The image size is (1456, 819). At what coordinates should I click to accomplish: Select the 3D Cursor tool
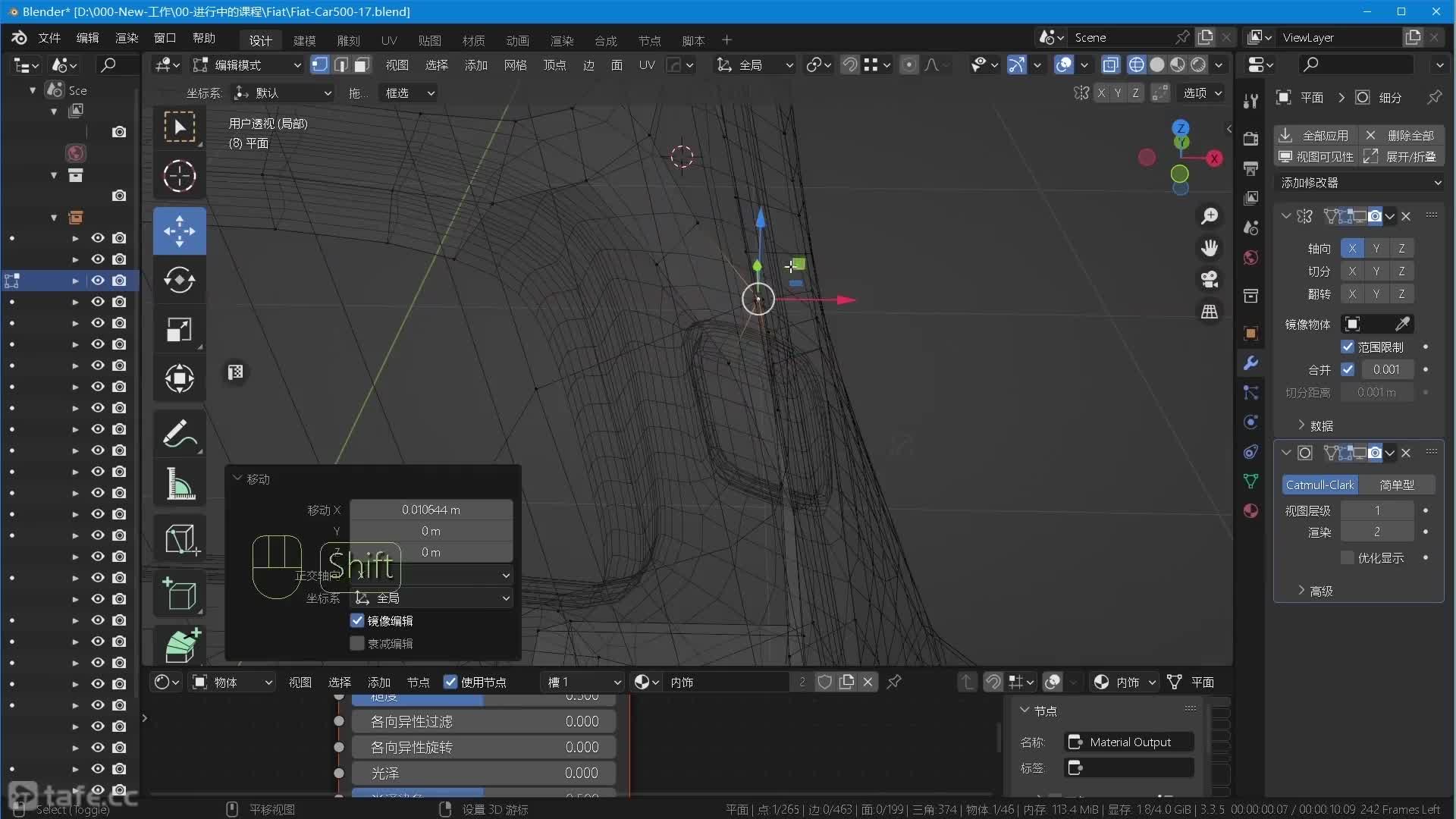180,176
